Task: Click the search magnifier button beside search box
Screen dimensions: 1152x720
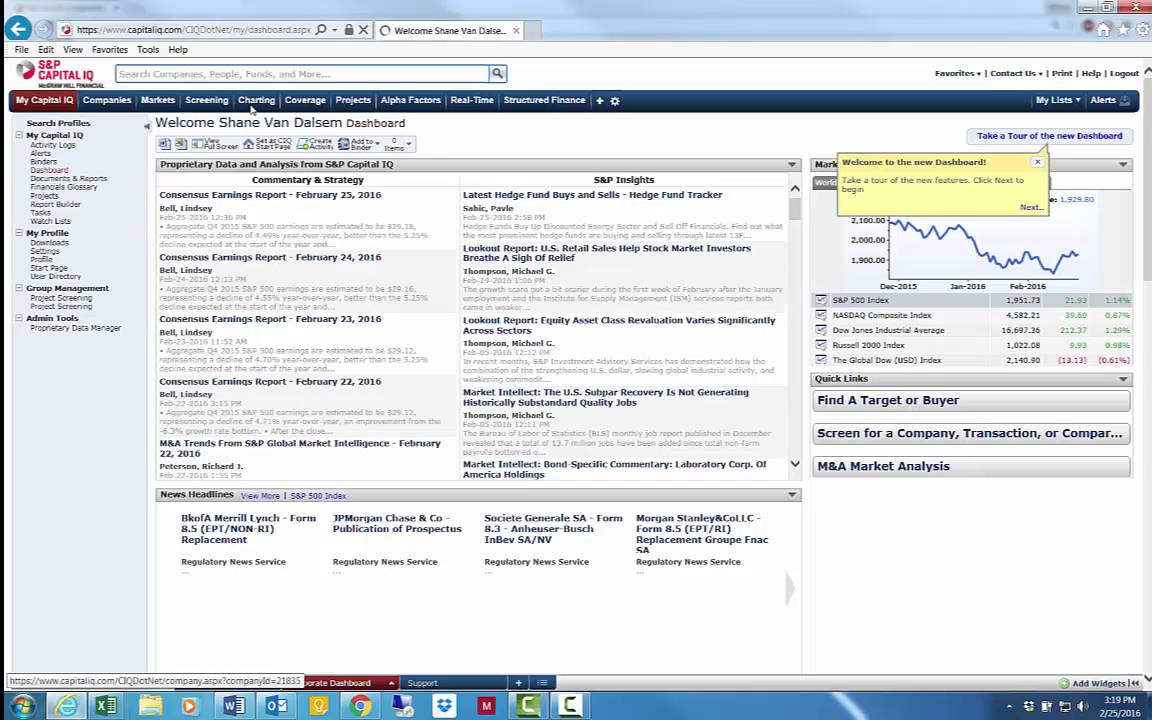Action: pos(497,73)
